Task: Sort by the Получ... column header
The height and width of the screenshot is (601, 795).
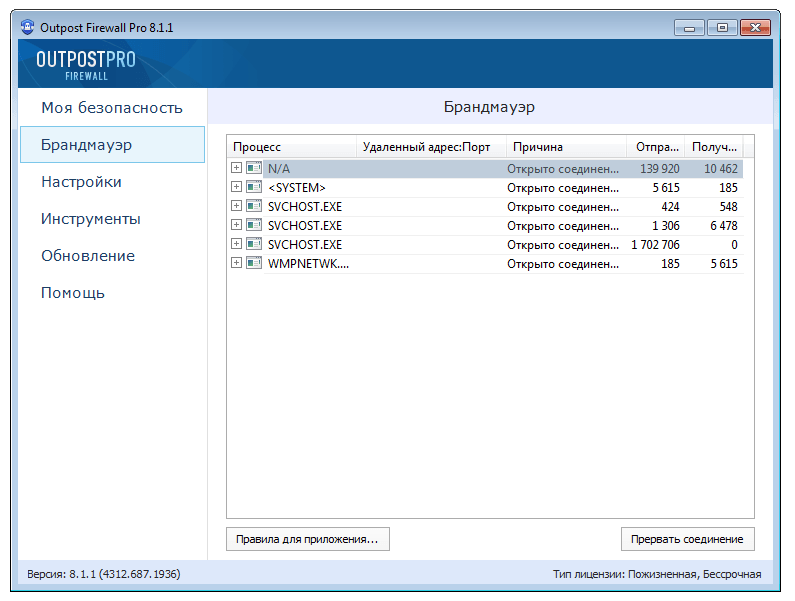Action: [714, 147]
